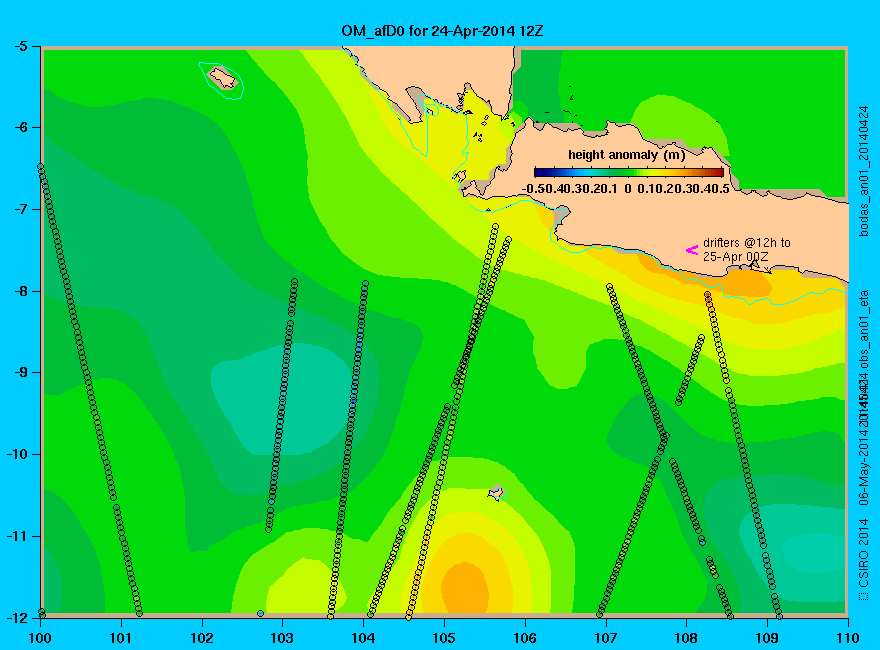880x650 pixels.
Task: Click the y-axis label "-12"
Action: [16, 617]
